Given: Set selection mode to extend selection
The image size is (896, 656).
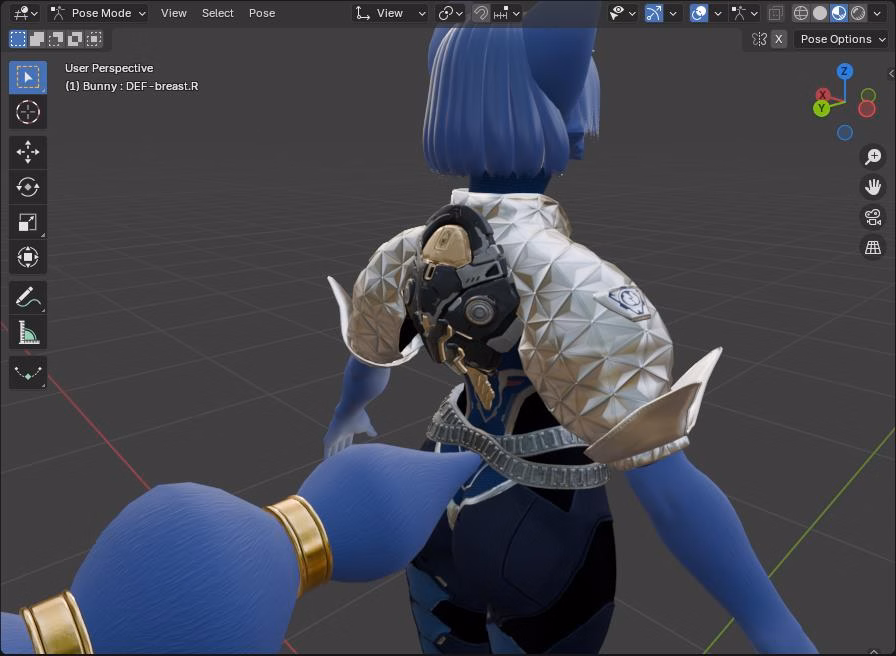Looking at the screenshot, I should (37, 39).
